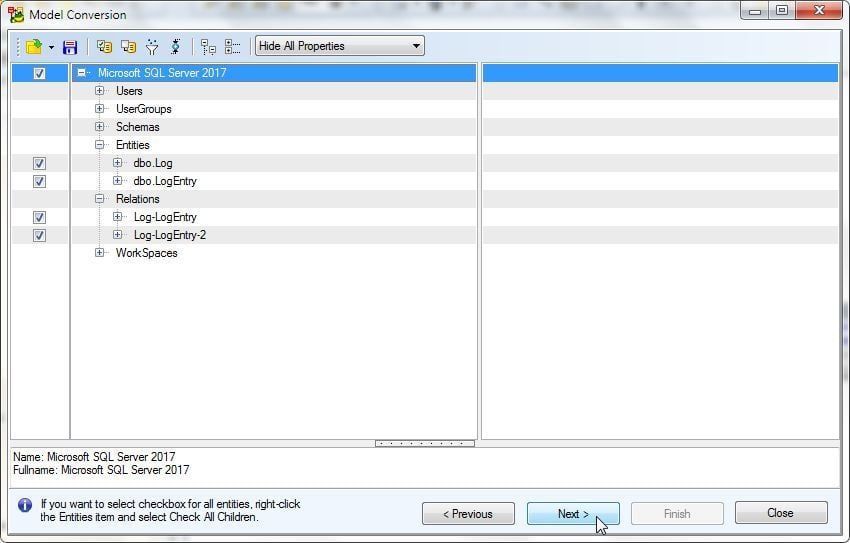This screenshot has height=543, width=850.
Task: Click the Name: Microsoft SQL Server 2017 text
Action: coord(94,457)
